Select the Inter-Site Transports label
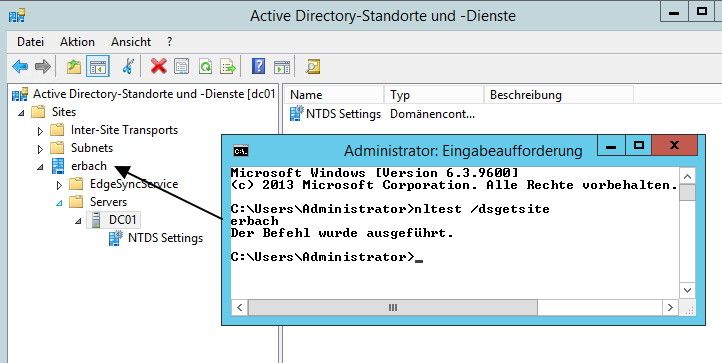 pyautogui.click(x=124, y=130)
